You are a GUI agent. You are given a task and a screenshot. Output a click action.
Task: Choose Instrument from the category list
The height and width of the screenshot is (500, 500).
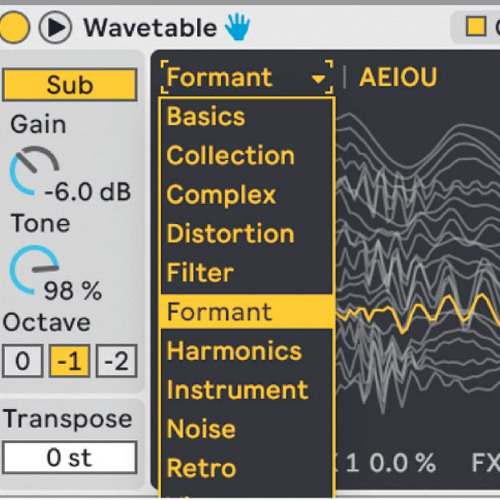[247, 390]
